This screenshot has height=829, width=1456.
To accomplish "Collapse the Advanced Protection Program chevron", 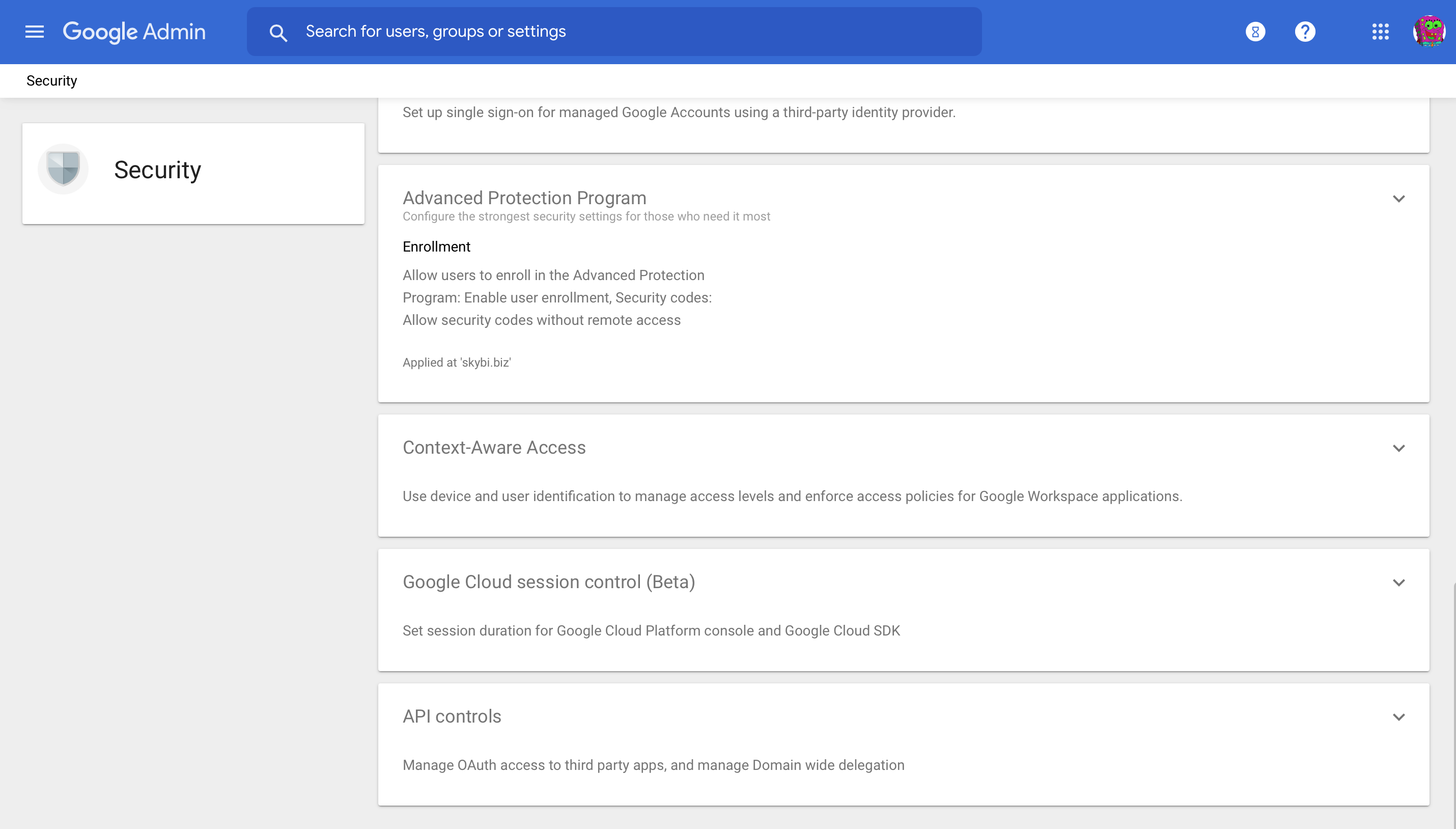I will pyautogui.click(x=1398, y=199).
